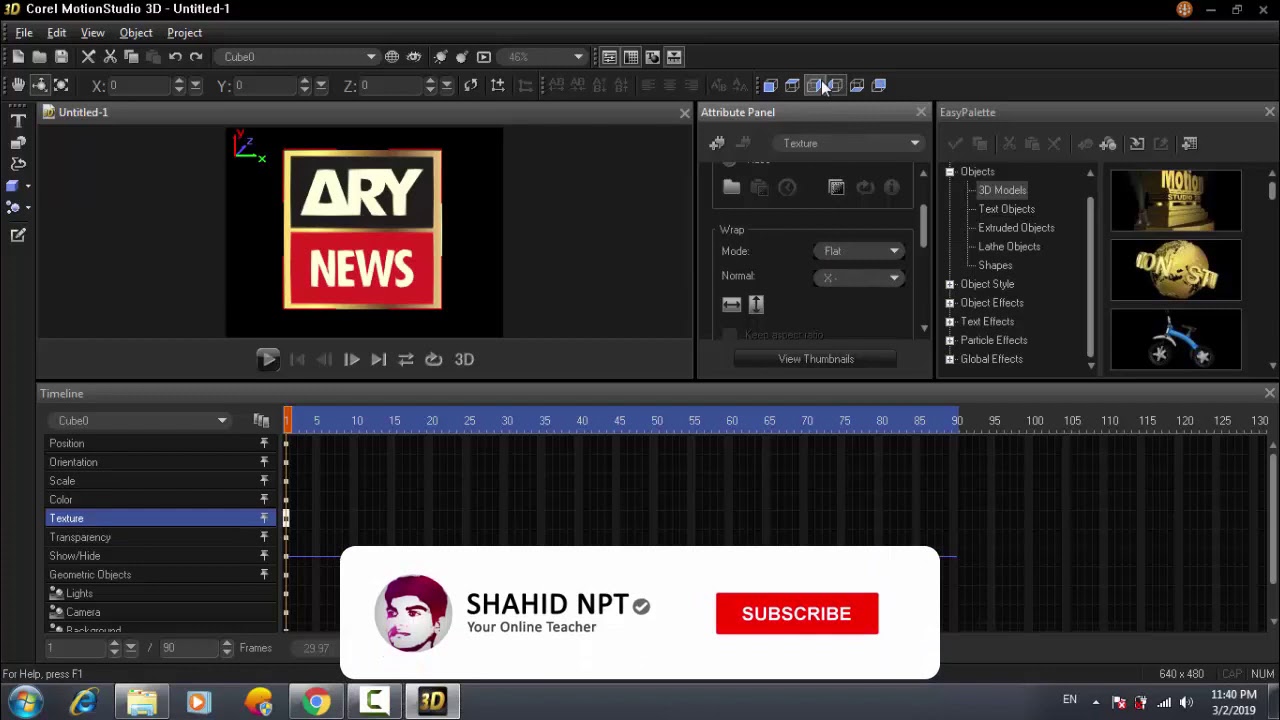The width and height of the screenshot is (1280, 720).
Task: Click the View Thumbnails button
Action: coord(816,359)
